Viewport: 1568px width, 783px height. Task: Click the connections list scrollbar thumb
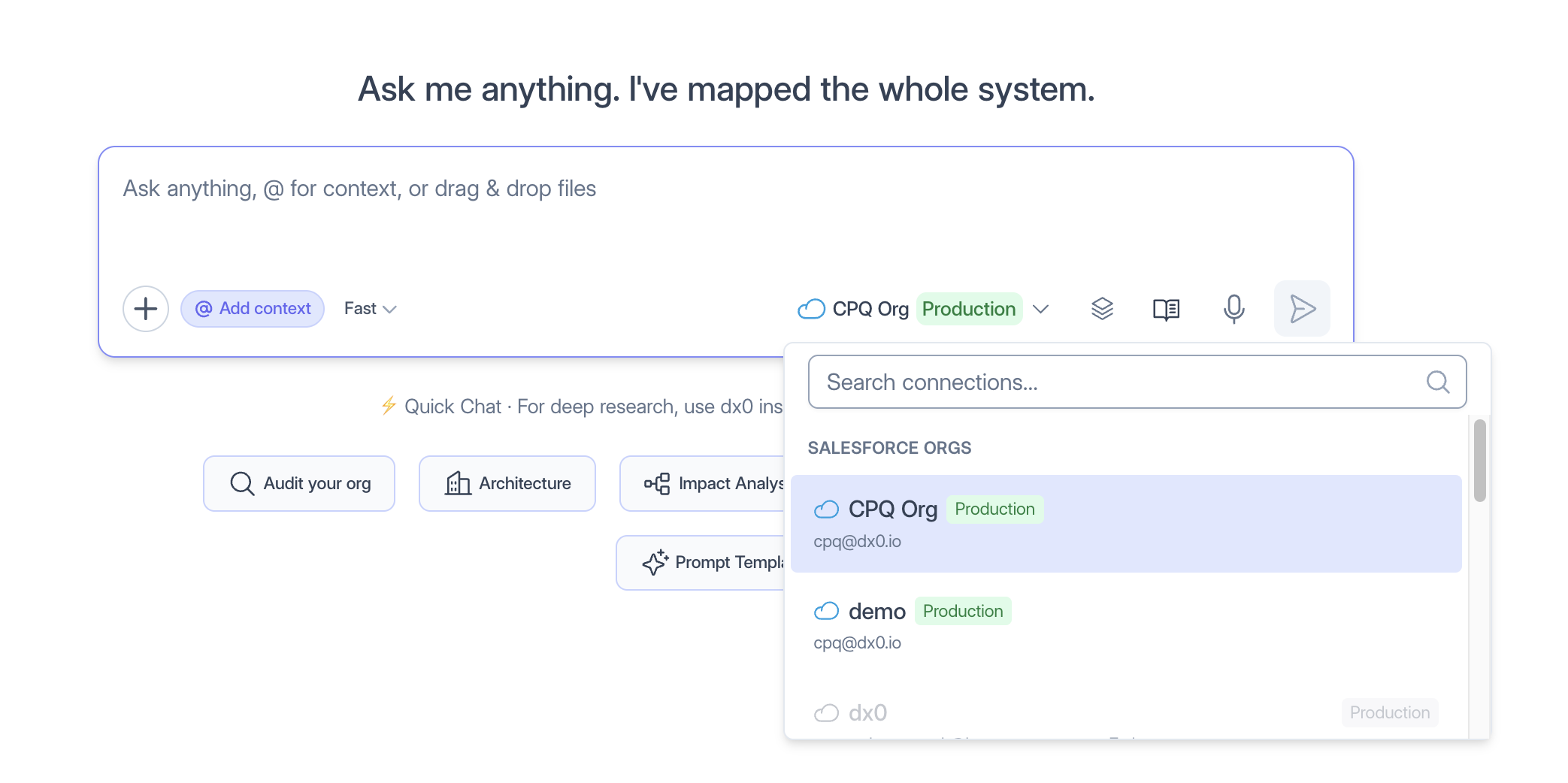(x=1479, y=460)
